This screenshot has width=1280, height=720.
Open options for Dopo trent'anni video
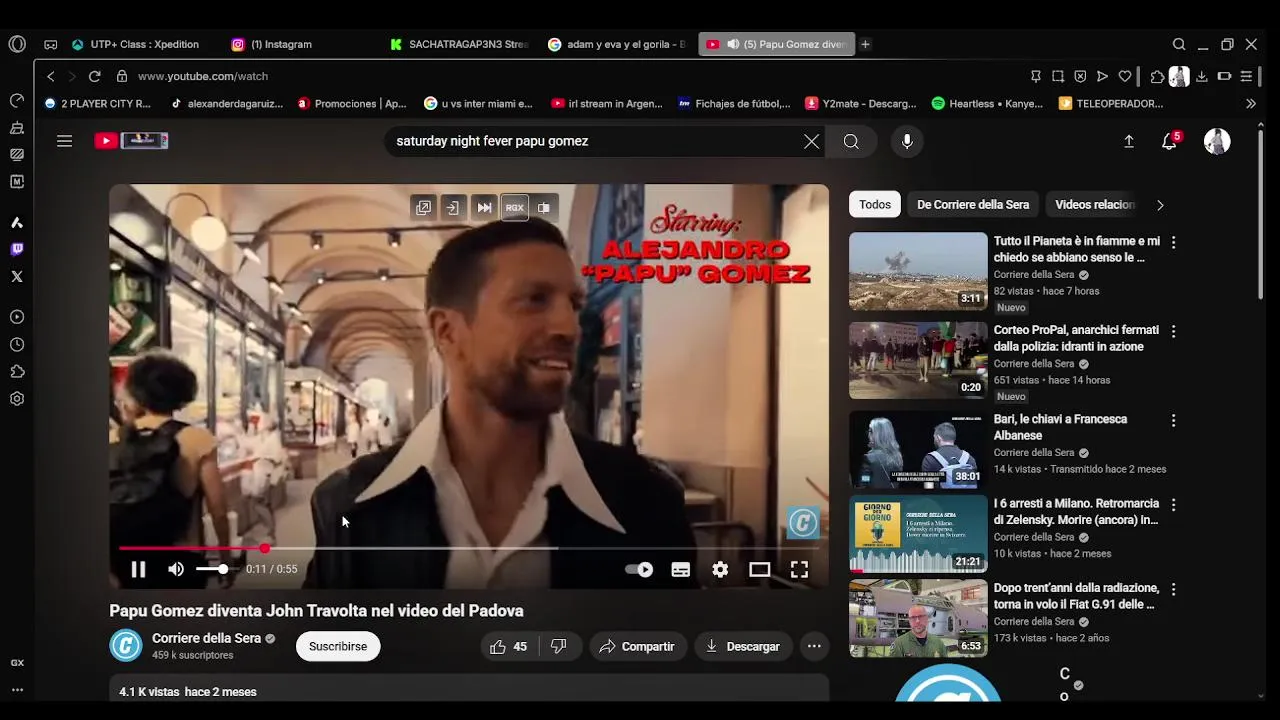click(1173, 589)
